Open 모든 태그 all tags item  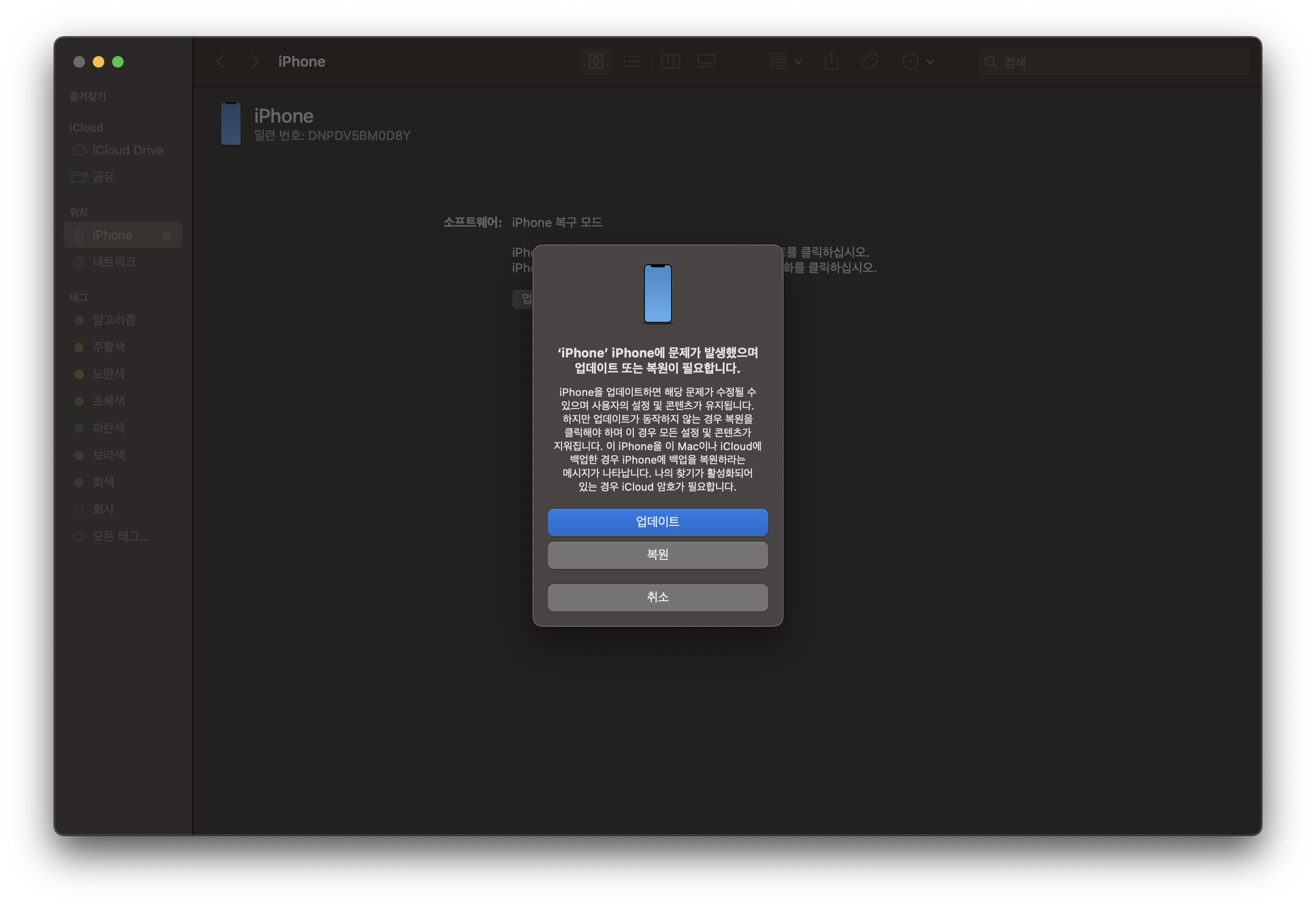[x=120, y=537]
